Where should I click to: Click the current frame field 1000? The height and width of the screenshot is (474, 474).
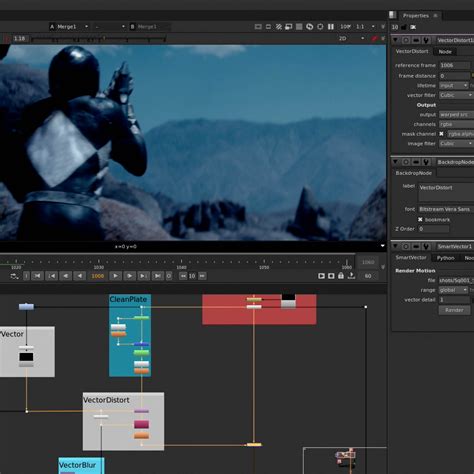coord(97,276)
